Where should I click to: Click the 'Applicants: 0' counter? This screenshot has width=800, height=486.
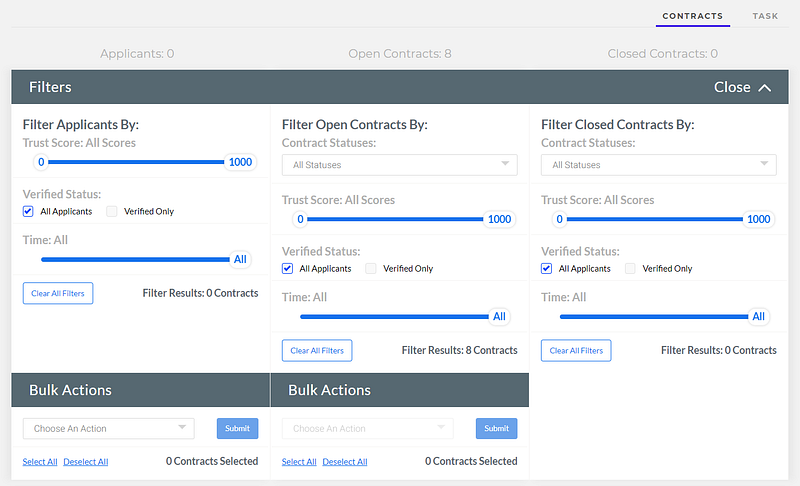coord(137,54)
